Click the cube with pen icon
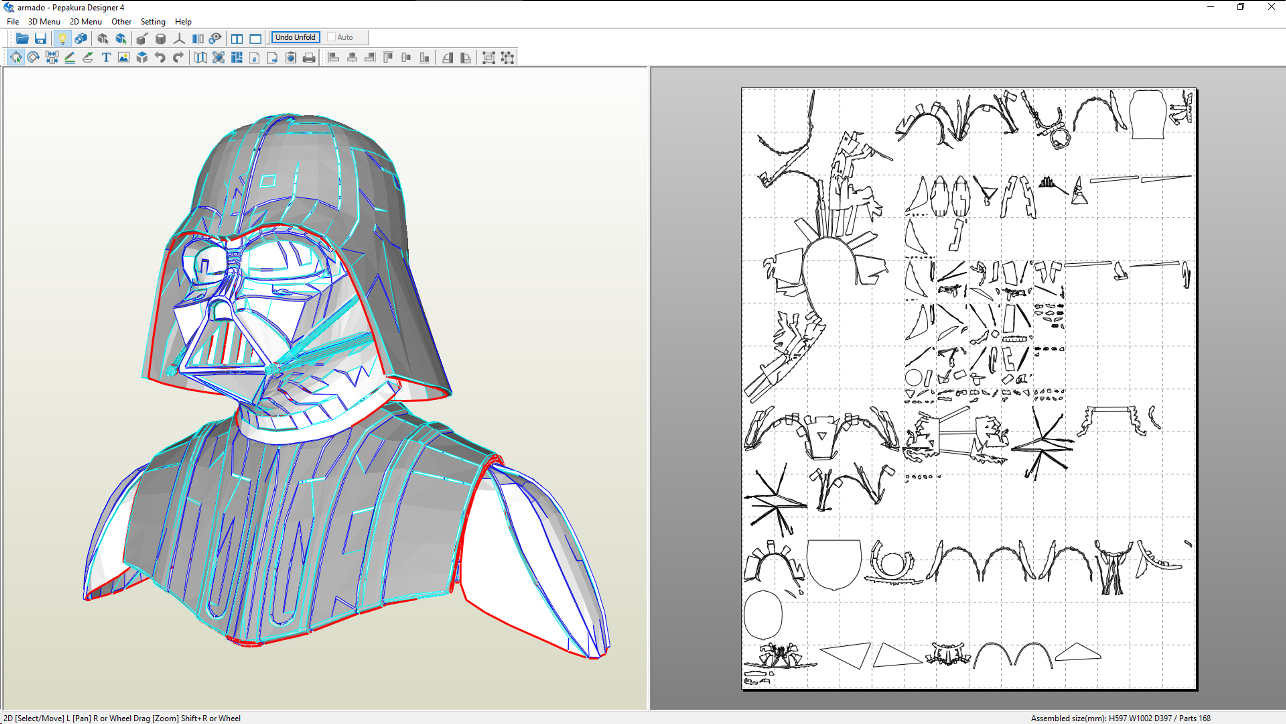Screen dimensions: 1286x724 click(x=141, y=38)
